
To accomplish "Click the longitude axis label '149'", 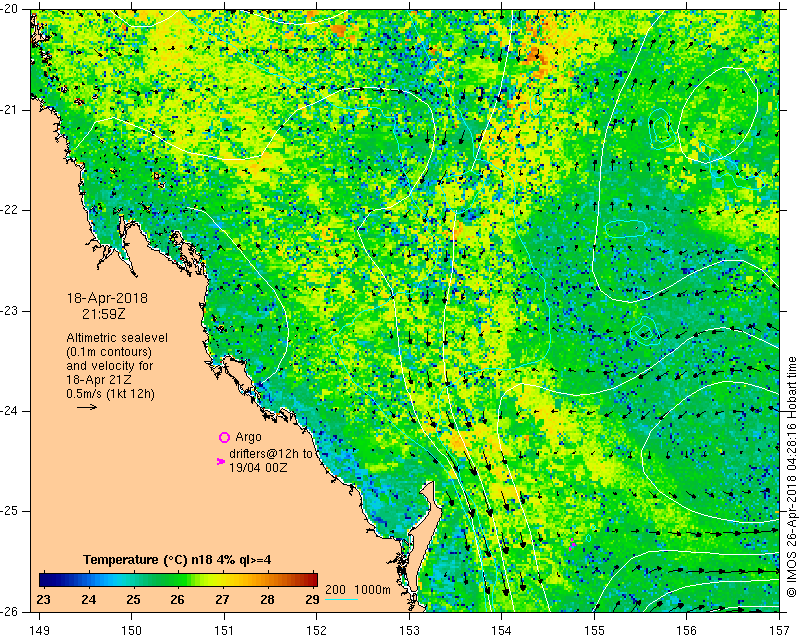I will click(x=39, y=631).
